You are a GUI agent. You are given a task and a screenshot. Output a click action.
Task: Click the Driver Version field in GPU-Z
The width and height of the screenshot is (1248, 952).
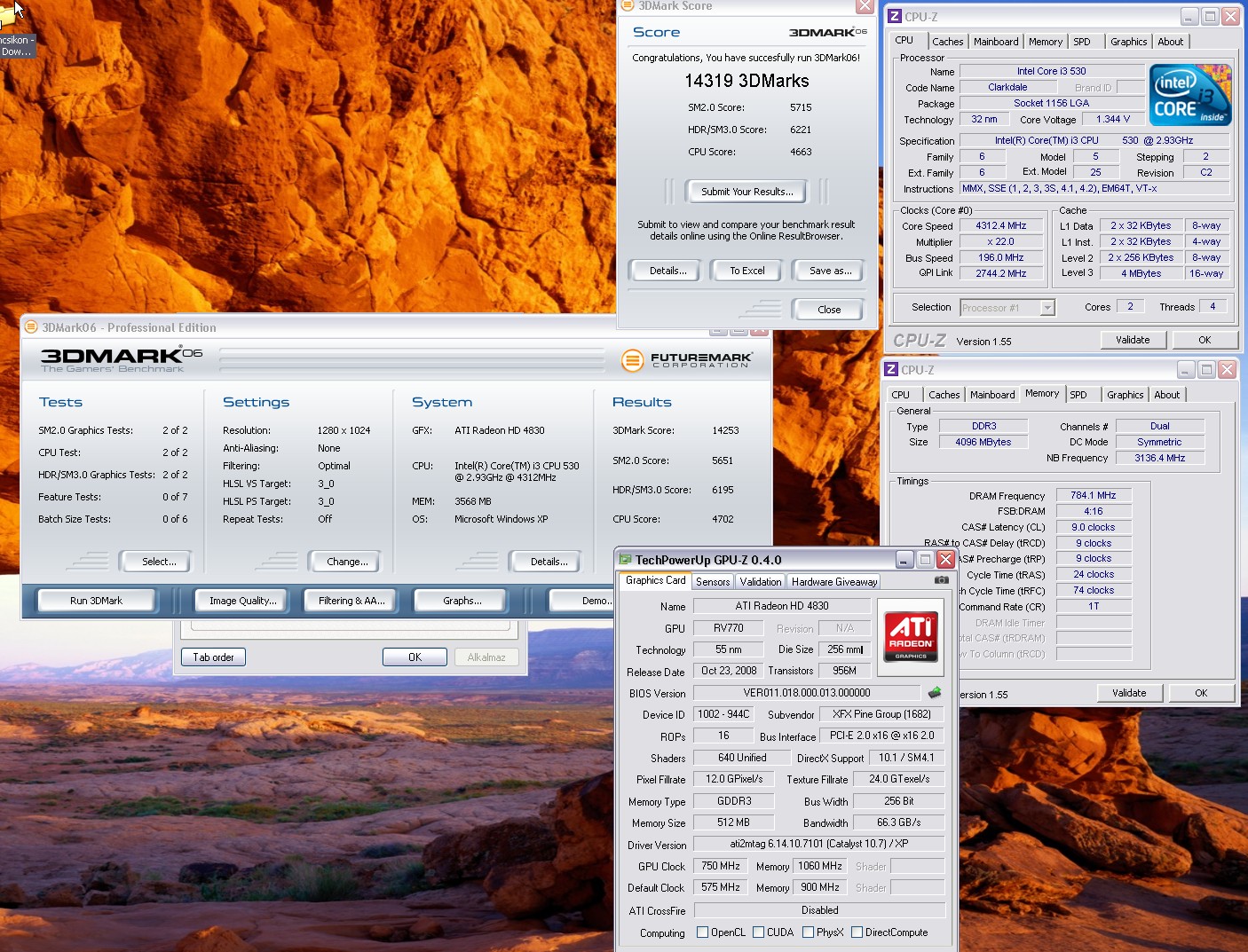click(x=818, y=844)
